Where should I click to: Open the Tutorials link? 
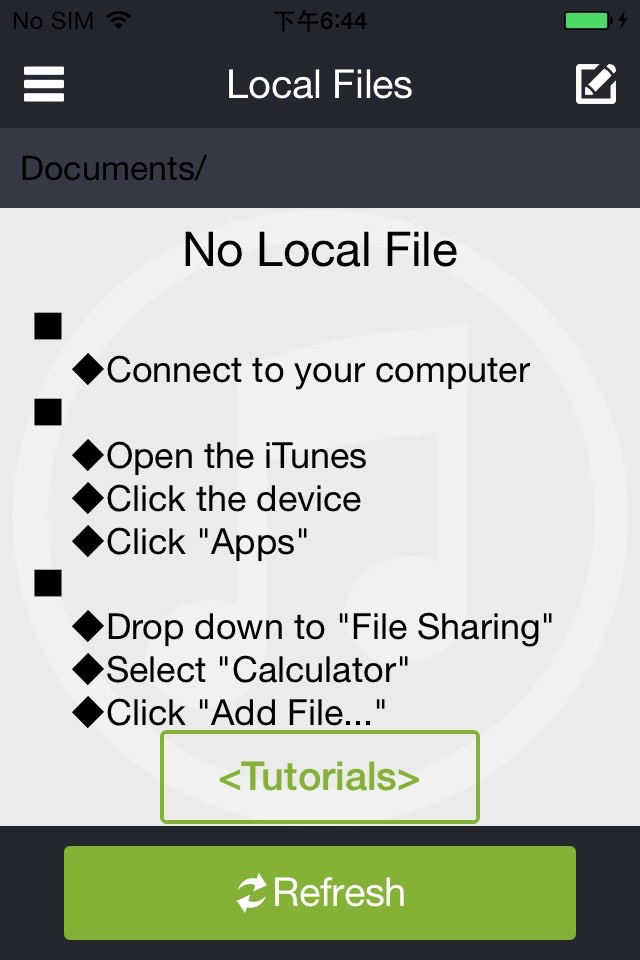[320, 777]
